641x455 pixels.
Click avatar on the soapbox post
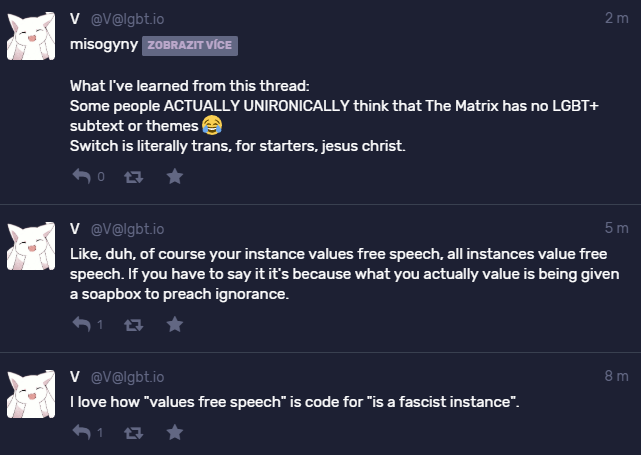click(32, 249)
